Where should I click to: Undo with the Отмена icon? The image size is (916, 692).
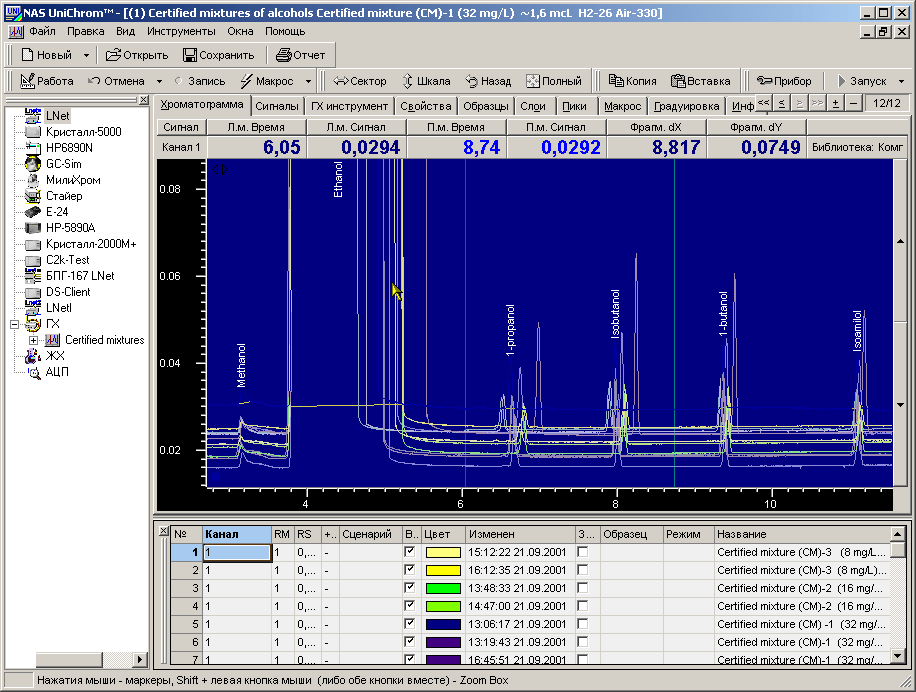93,81
